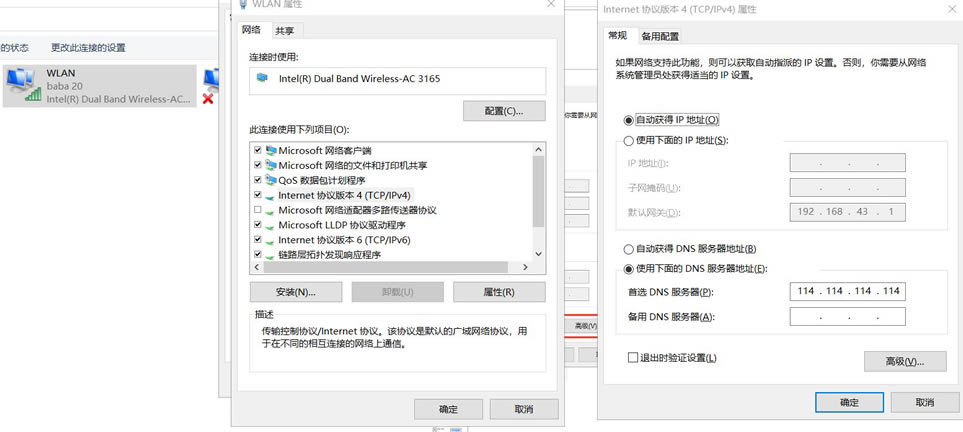The image size is (963, 432).
Task: Uncheck Internet 协议版本 4 (TCP/IPv4) checkbox
Action: coord(257,195)
